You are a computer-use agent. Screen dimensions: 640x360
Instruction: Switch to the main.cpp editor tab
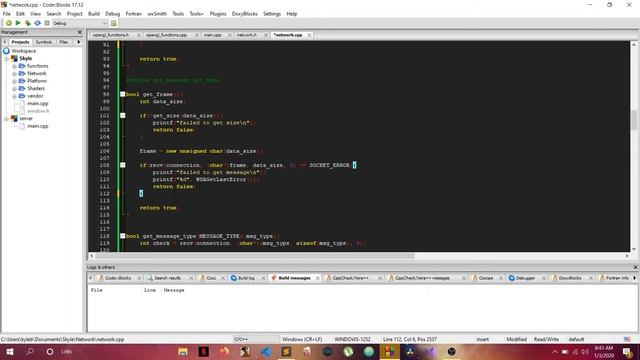coord(213,35)
